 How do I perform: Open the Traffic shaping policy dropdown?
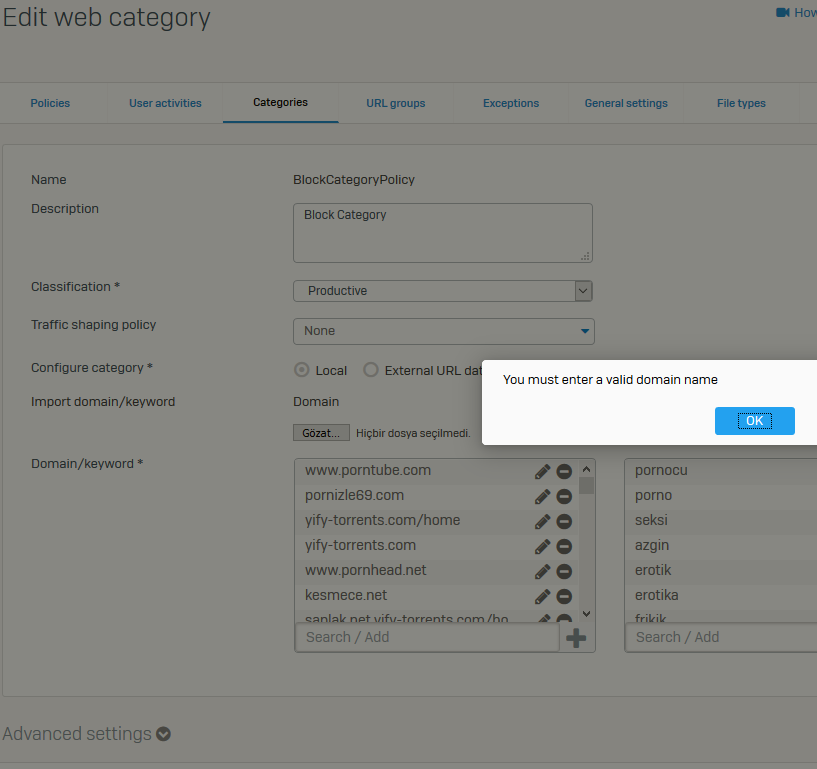pos(443,331)
